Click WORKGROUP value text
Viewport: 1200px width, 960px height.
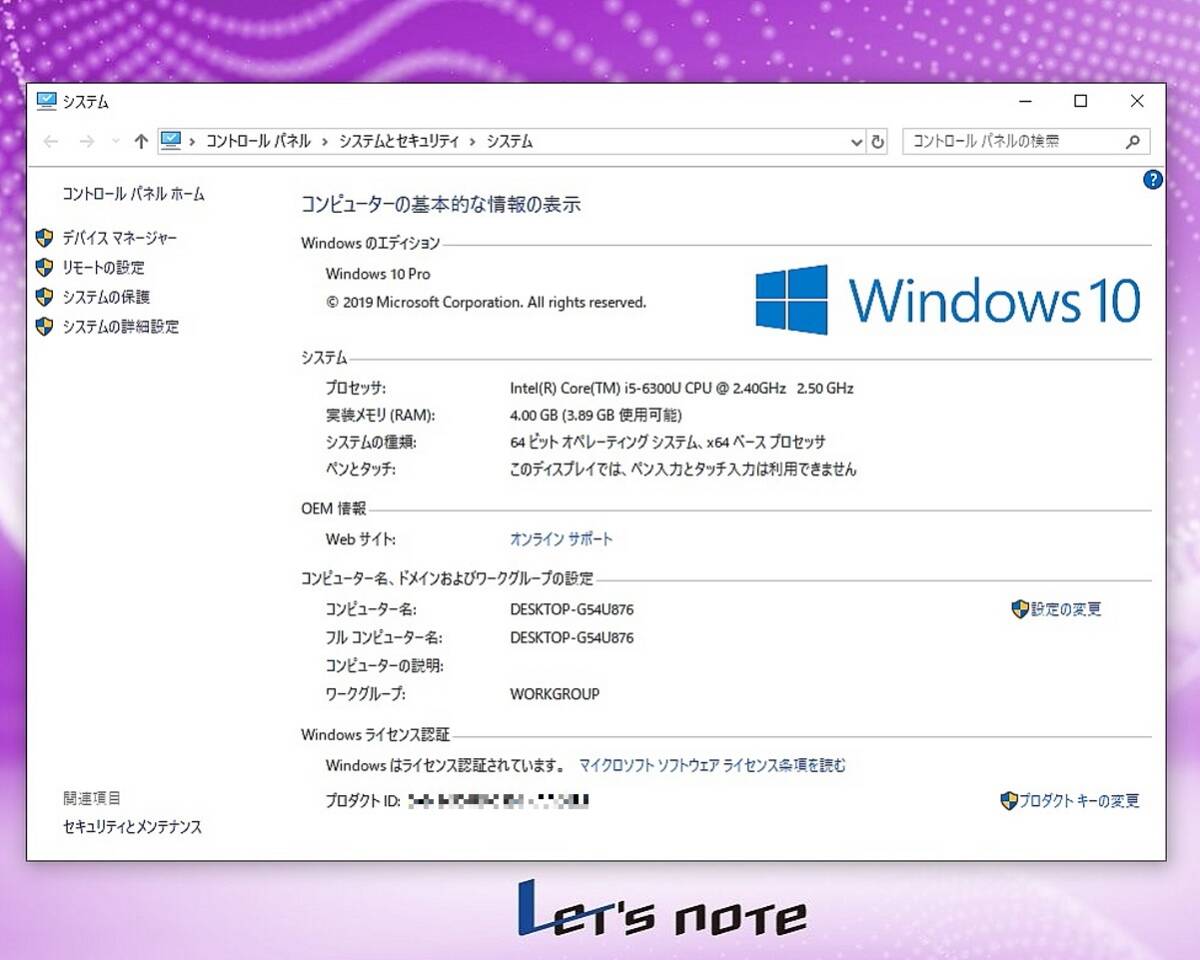[555, 693]
